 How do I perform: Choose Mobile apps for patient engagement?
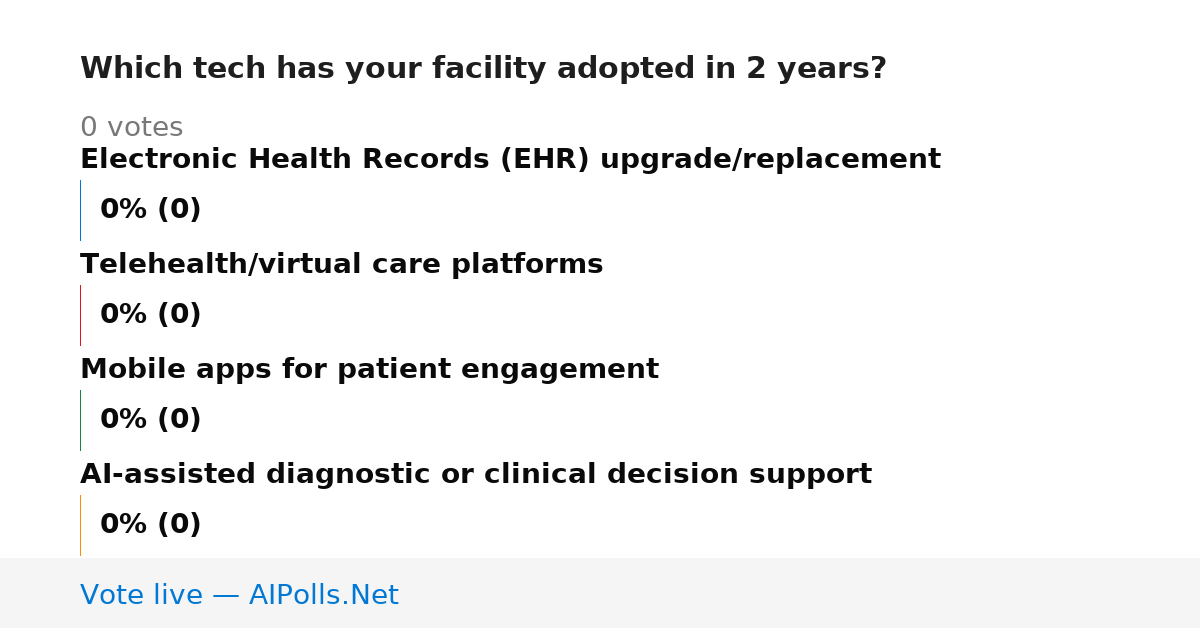point(369,370)
